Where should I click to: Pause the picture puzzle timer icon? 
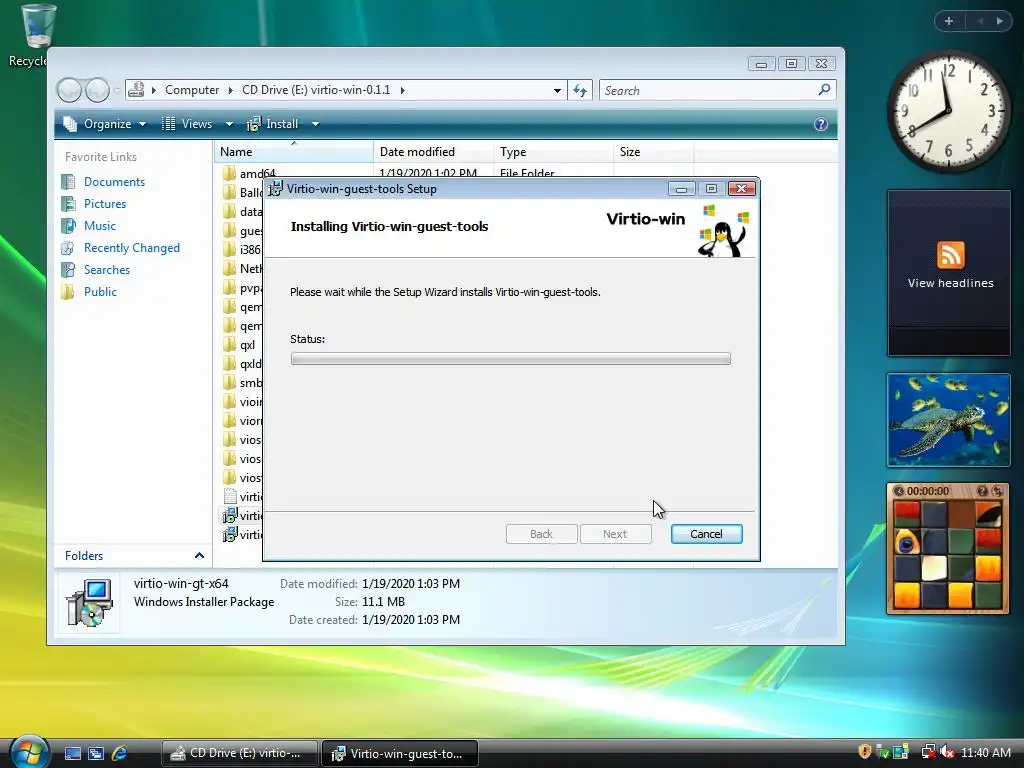899,491
